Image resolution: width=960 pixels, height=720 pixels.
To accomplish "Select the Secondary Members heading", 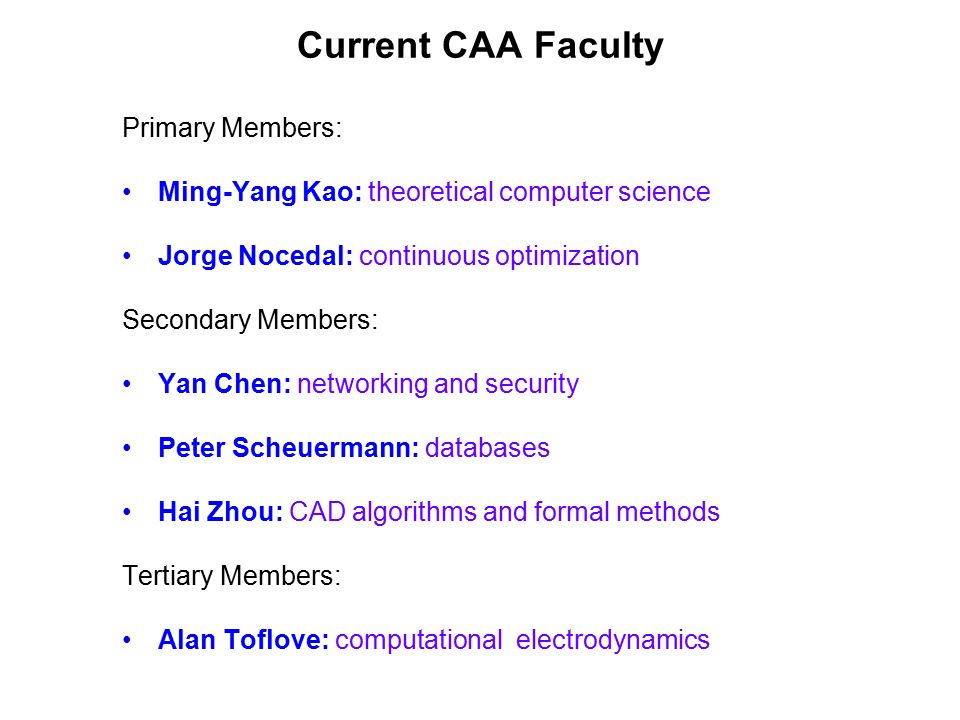I will (250, 320).
